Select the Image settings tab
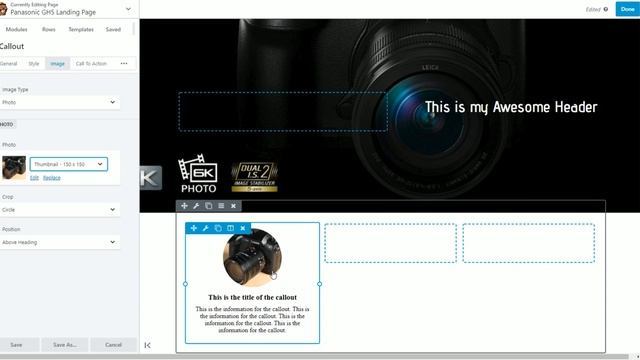Screen dimensions: 640x360 point(58,64)
